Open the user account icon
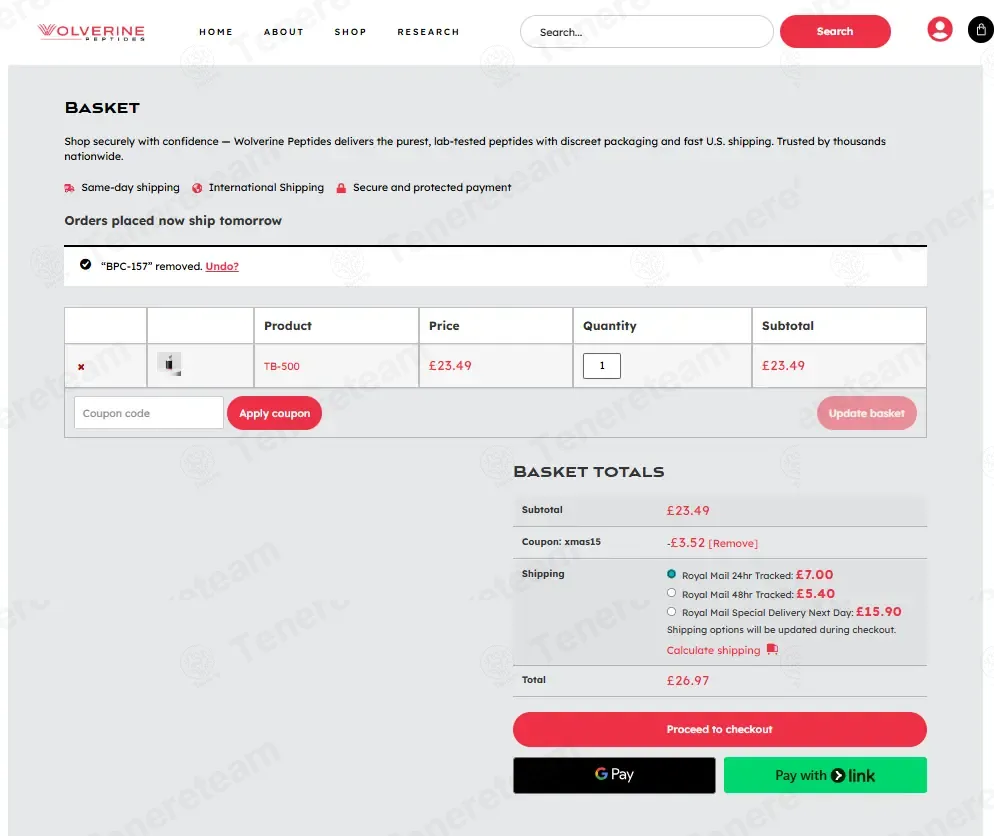994x836 pixels. [939, 30]
